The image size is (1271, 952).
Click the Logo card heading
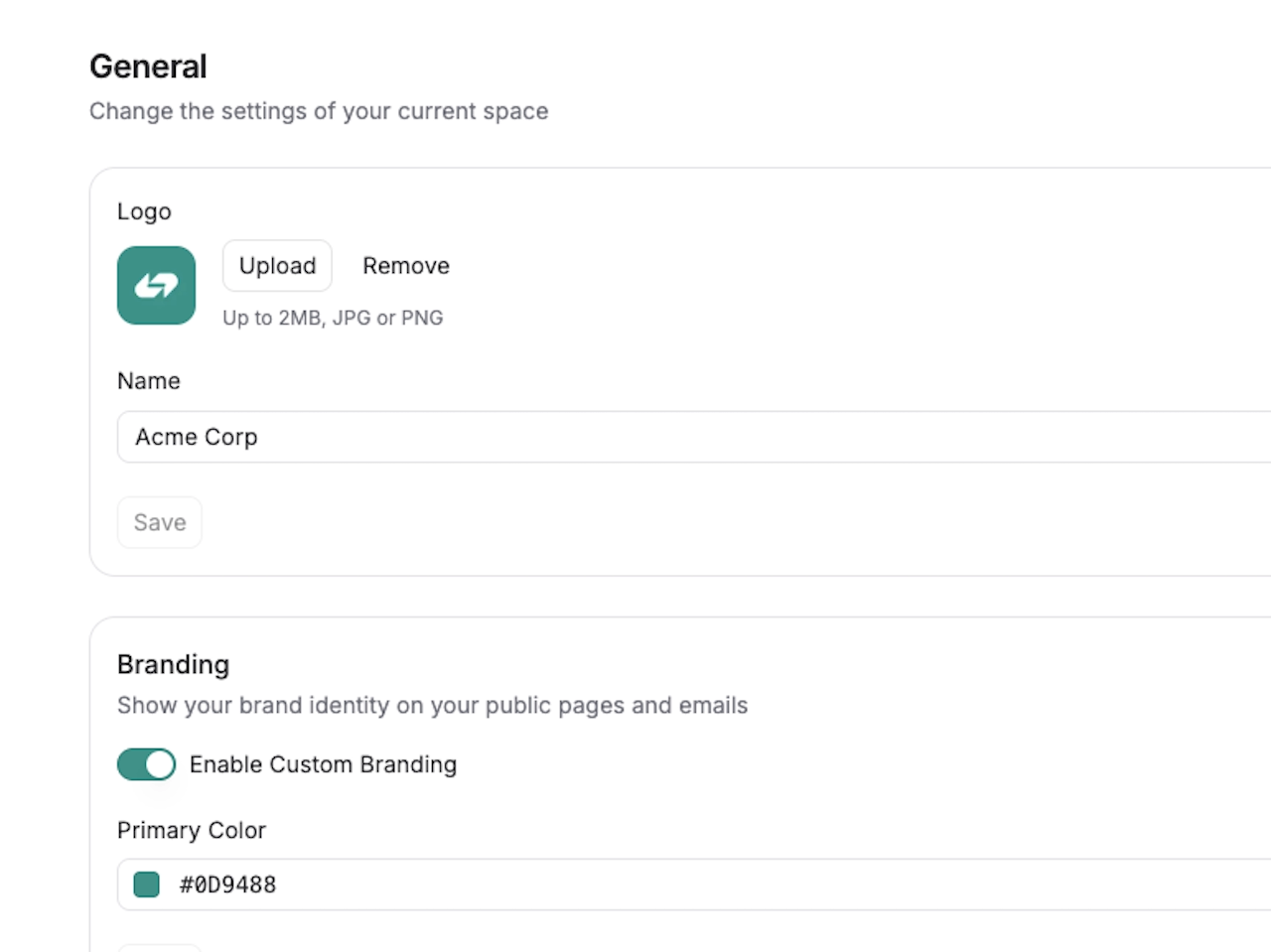tap(144, 211)
